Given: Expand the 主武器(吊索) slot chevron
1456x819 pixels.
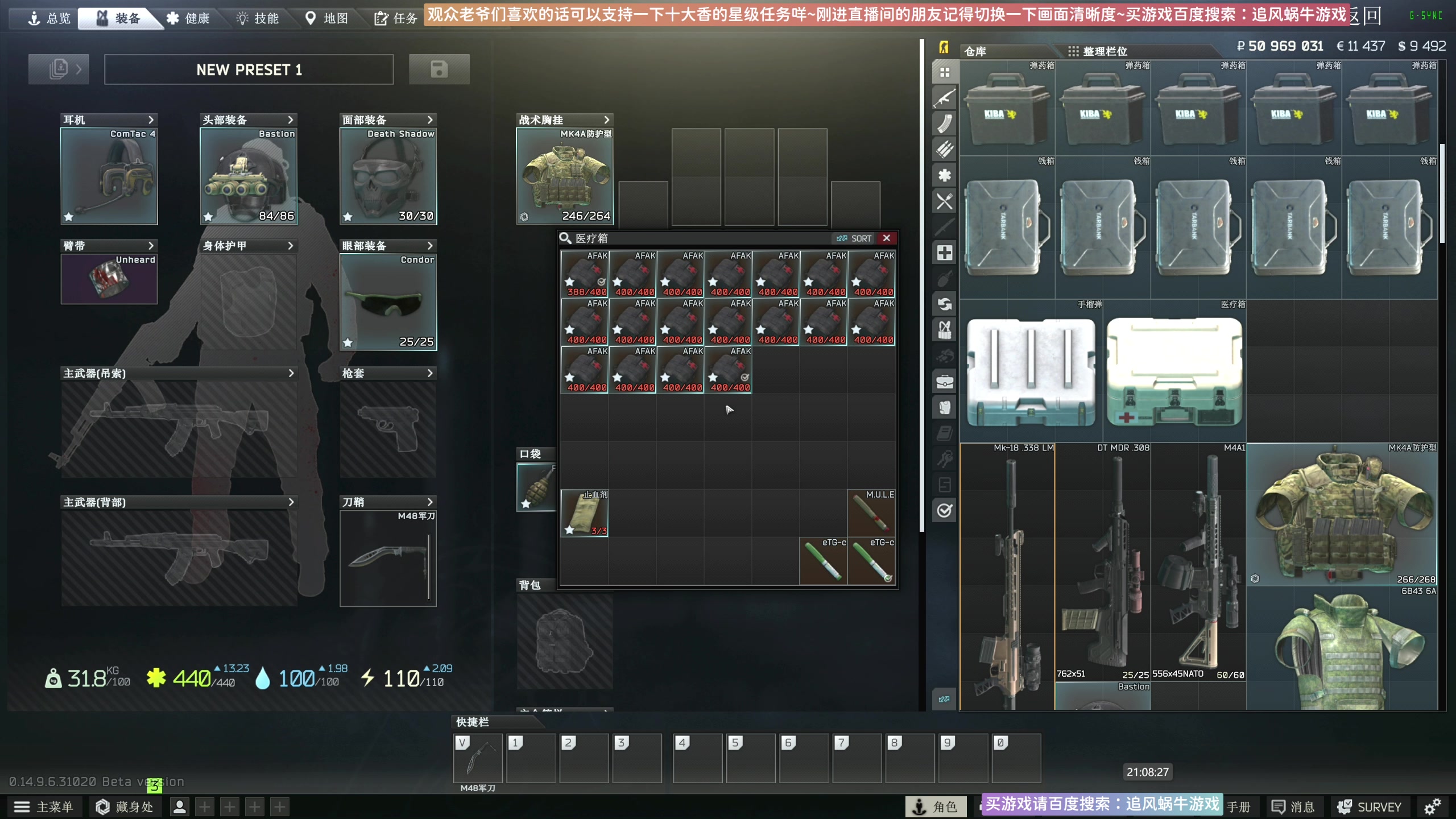Looking at the screenshot, I should tap(291, 373).
